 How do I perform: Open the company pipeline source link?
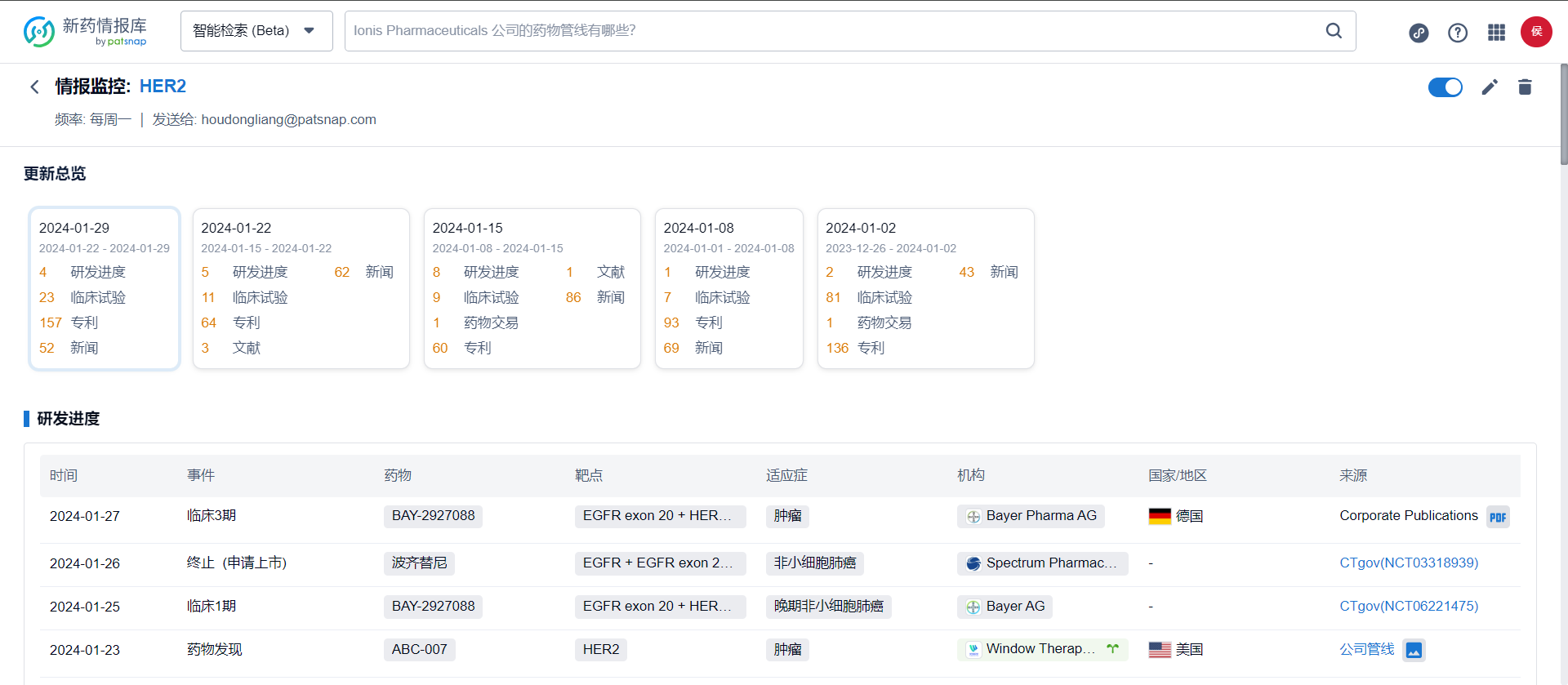[1366, 650]
